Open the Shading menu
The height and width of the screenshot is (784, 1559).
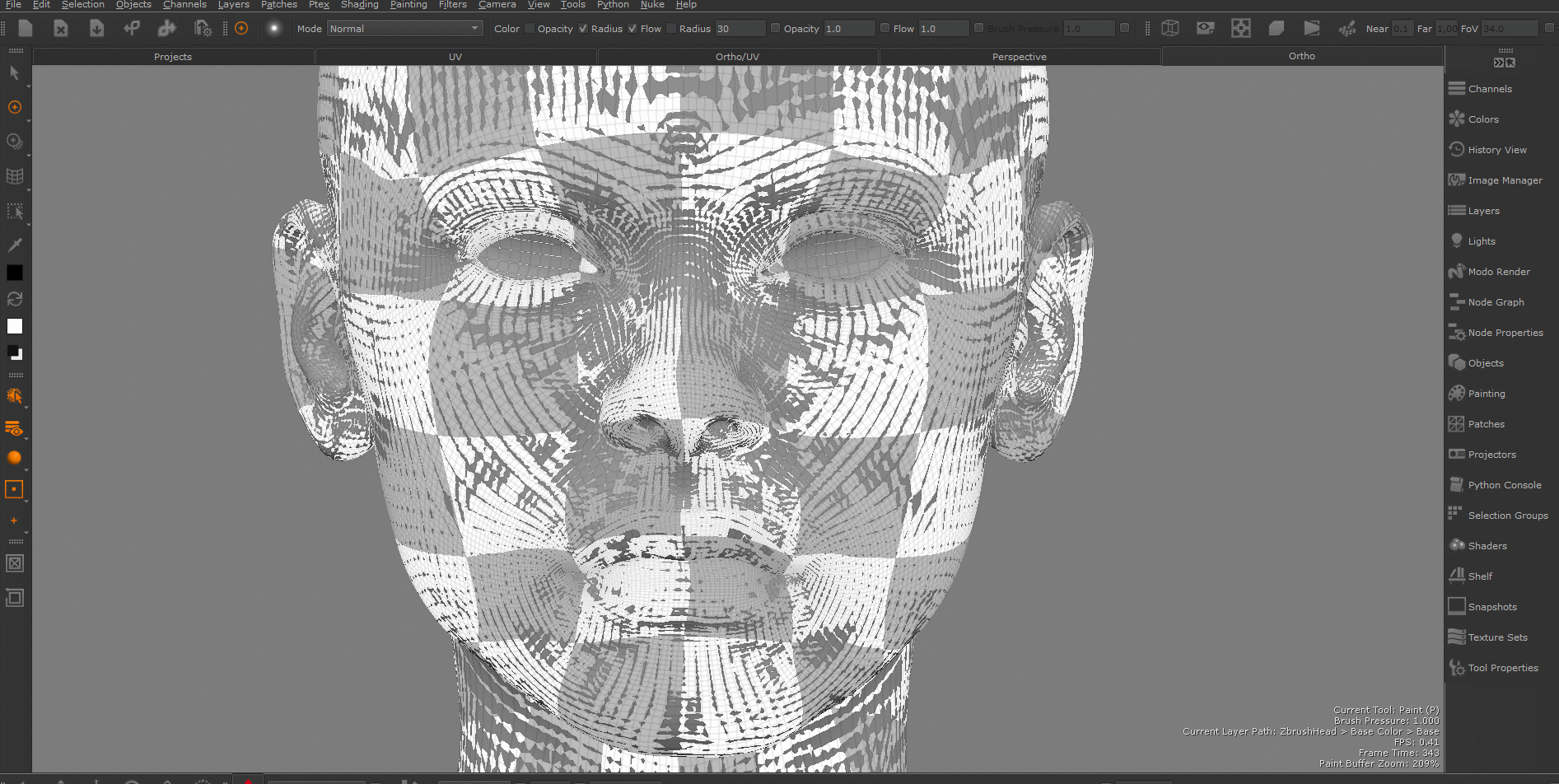[360, 5]
